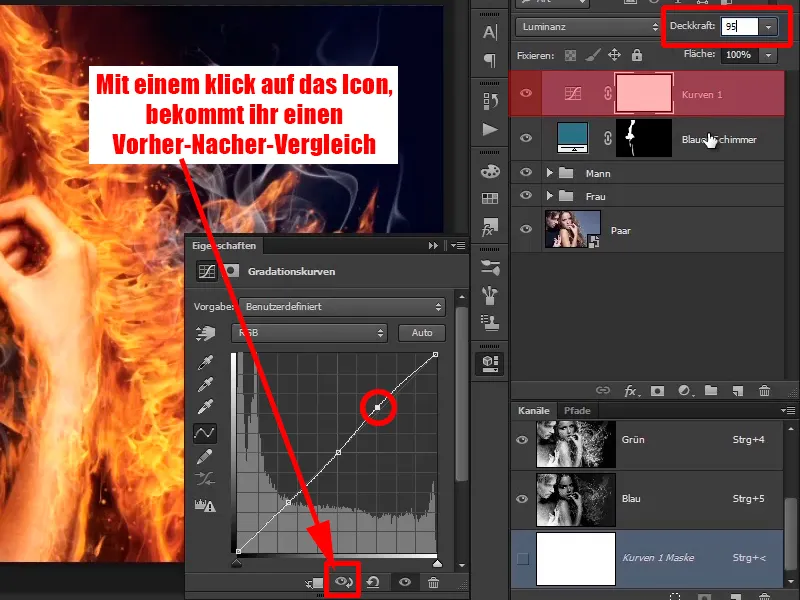Open the Swatches grid panel icon

(x=490, y=198)
